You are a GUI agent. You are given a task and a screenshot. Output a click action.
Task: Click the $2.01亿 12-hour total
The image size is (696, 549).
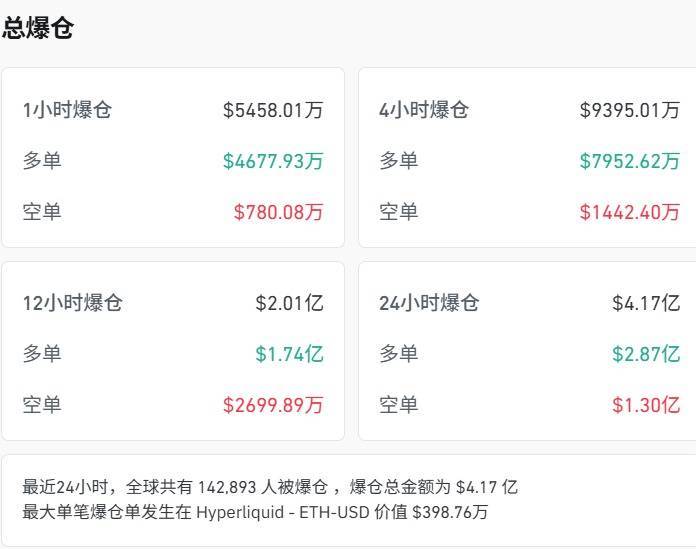coord(289,303)
